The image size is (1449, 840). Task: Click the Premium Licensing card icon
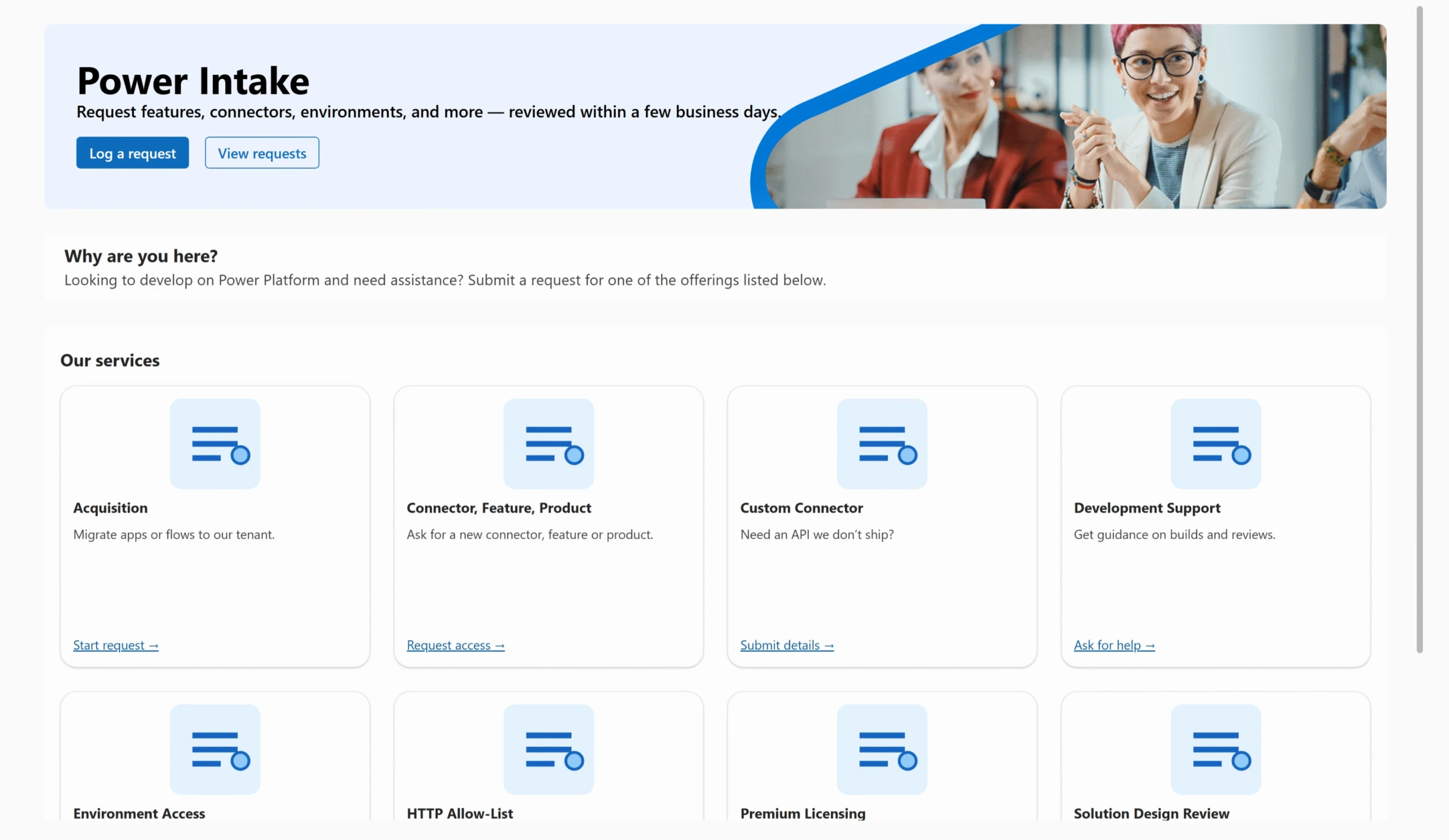[x=881, y=748]
